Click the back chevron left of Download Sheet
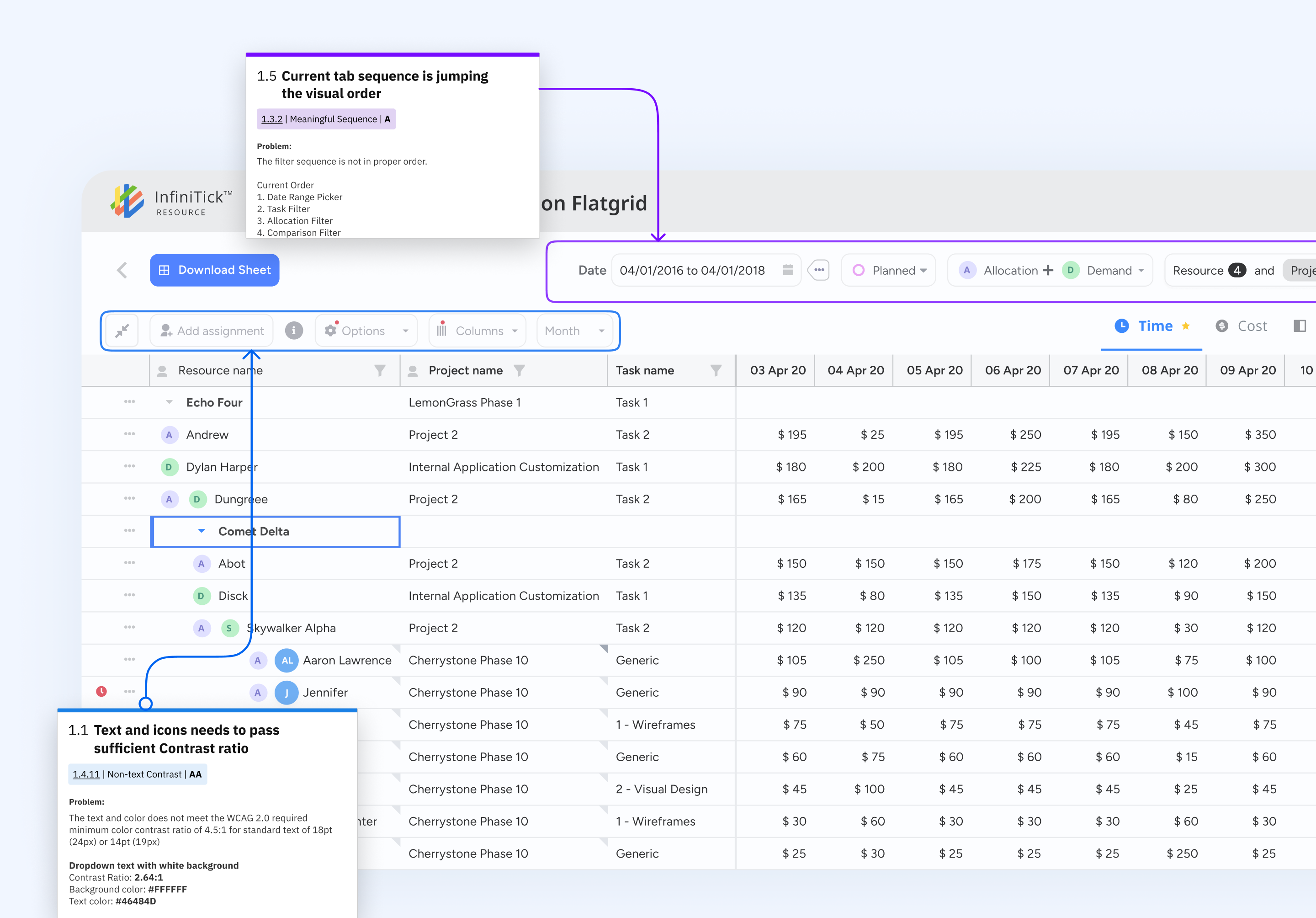 [122, 270]
